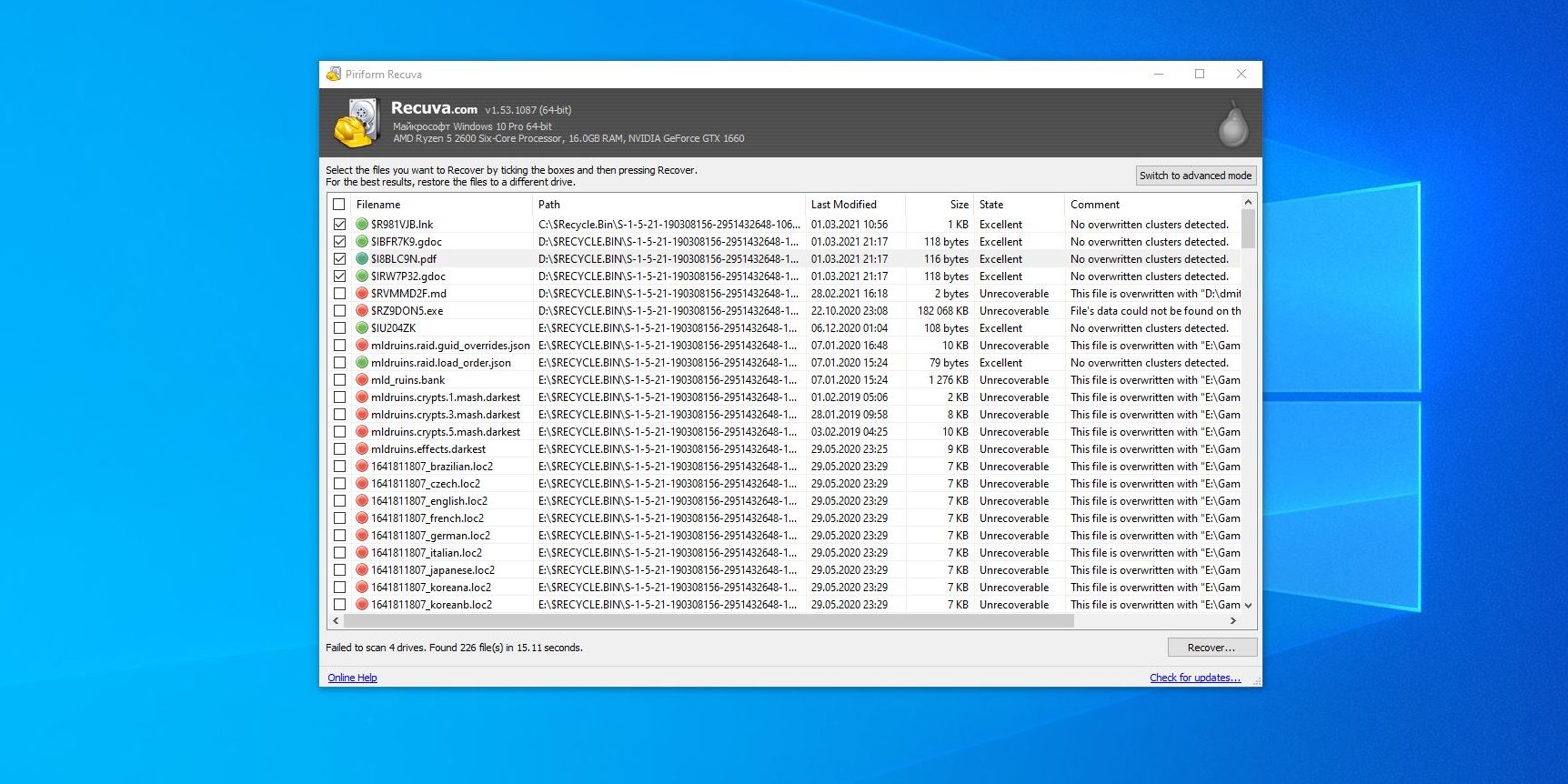Click red status dot for 1641811807_czech.loc2
This screenshot has height=784, width=1568.
[x=362, y=483]
